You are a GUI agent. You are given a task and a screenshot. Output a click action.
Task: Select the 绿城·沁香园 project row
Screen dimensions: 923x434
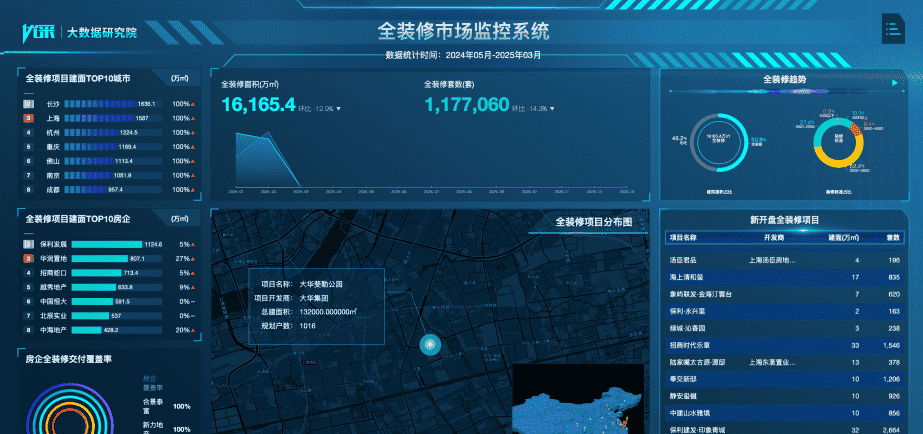pos(785,328)
